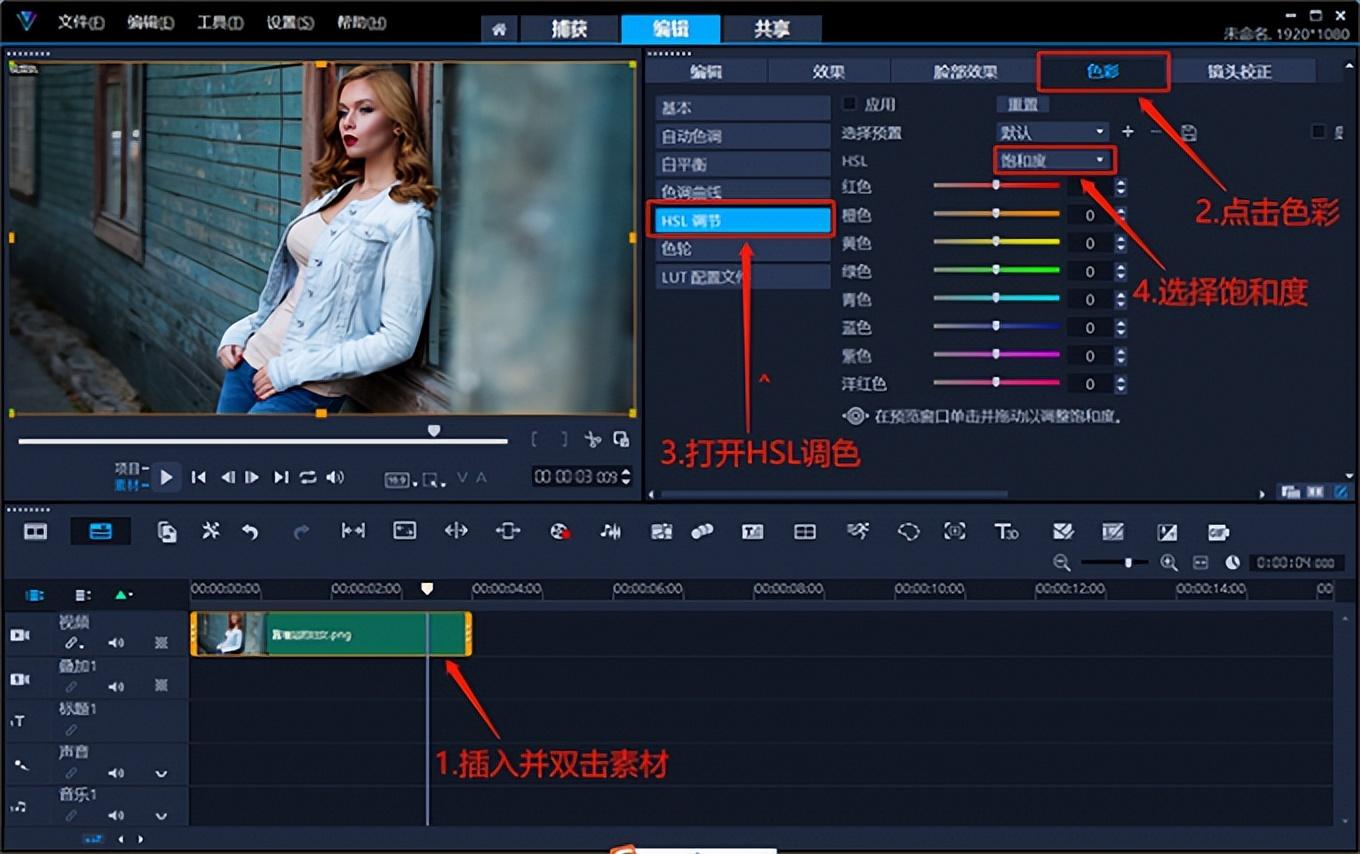Click the plus icon to add preset
1360x854 pixels.
tap(1127, 132)
